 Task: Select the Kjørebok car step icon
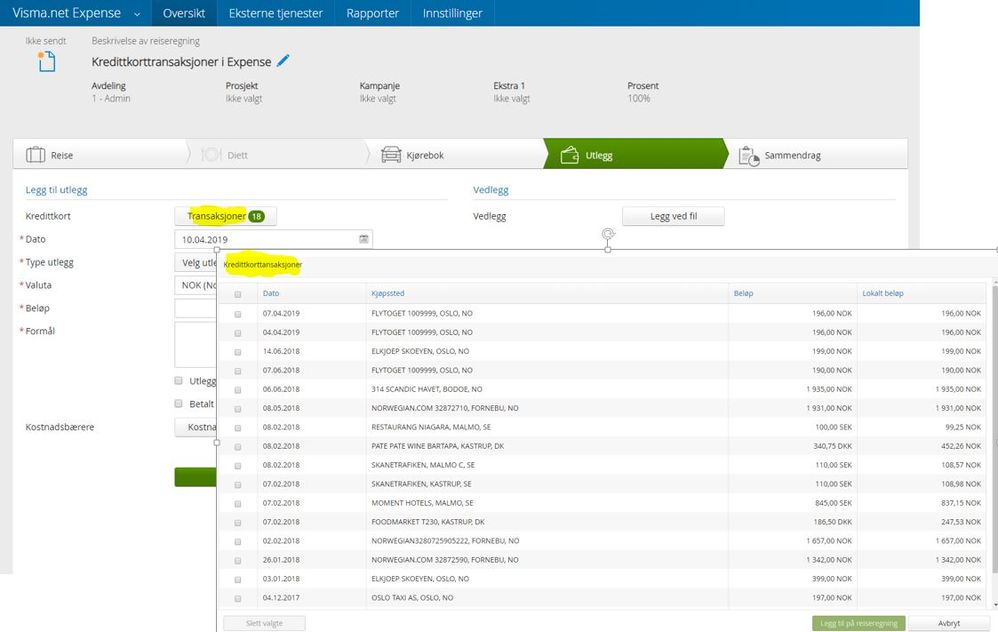(x=391, y=155)
